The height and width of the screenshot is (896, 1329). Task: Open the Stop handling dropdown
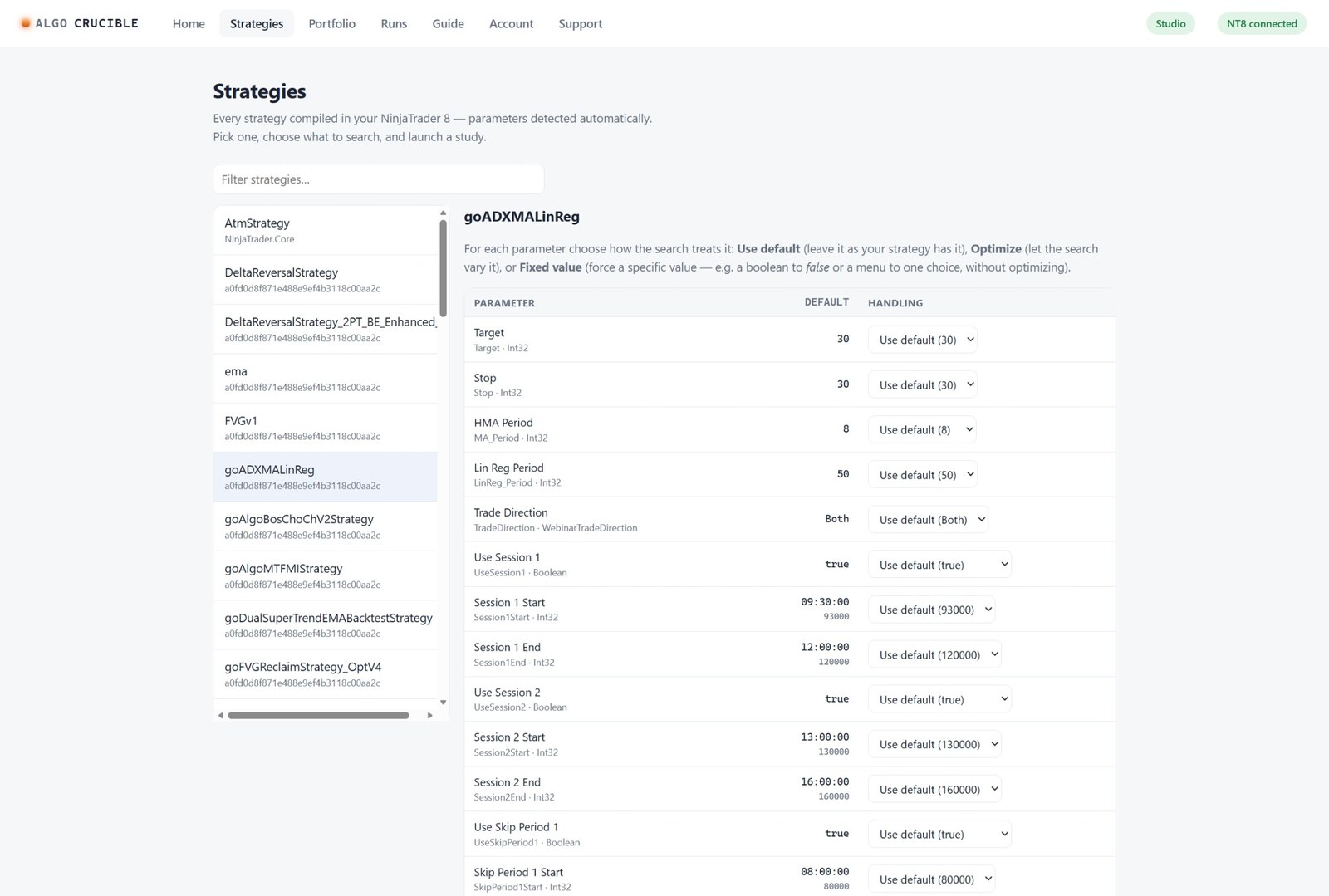tap(922, 384)
